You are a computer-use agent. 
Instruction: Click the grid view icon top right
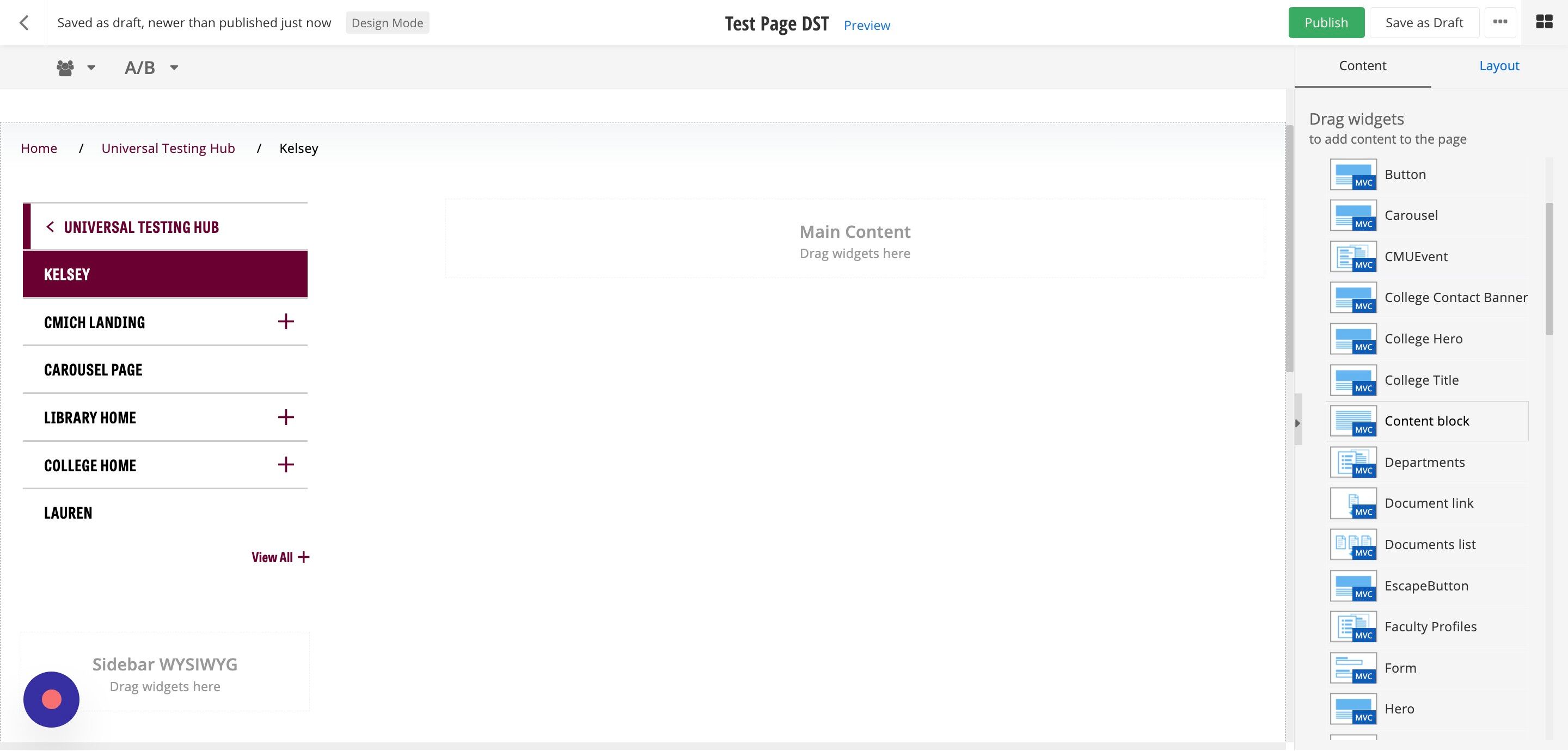(1546, 22)
